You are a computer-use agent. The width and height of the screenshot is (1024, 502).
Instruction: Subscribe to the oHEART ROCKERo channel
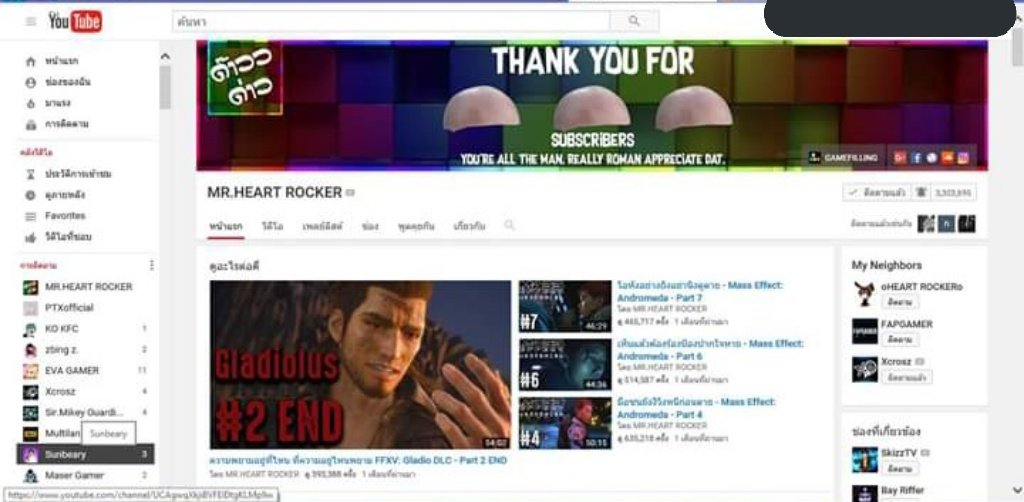(x=899, y=302)
